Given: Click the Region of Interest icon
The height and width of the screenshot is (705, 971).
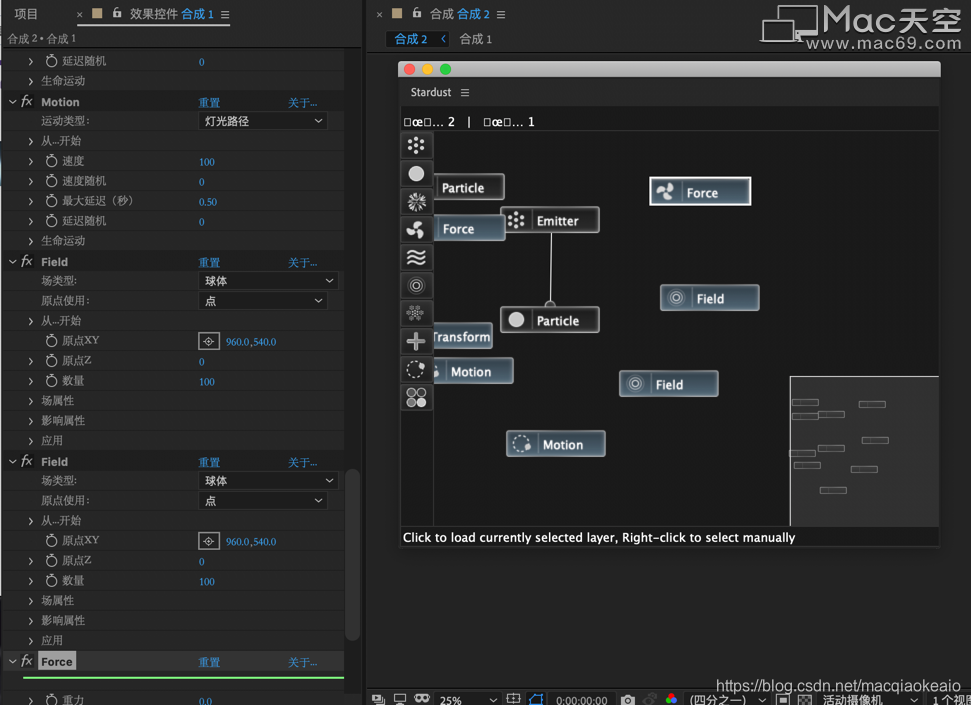Looking at the screenshot, I should click(x=783, y=699).
